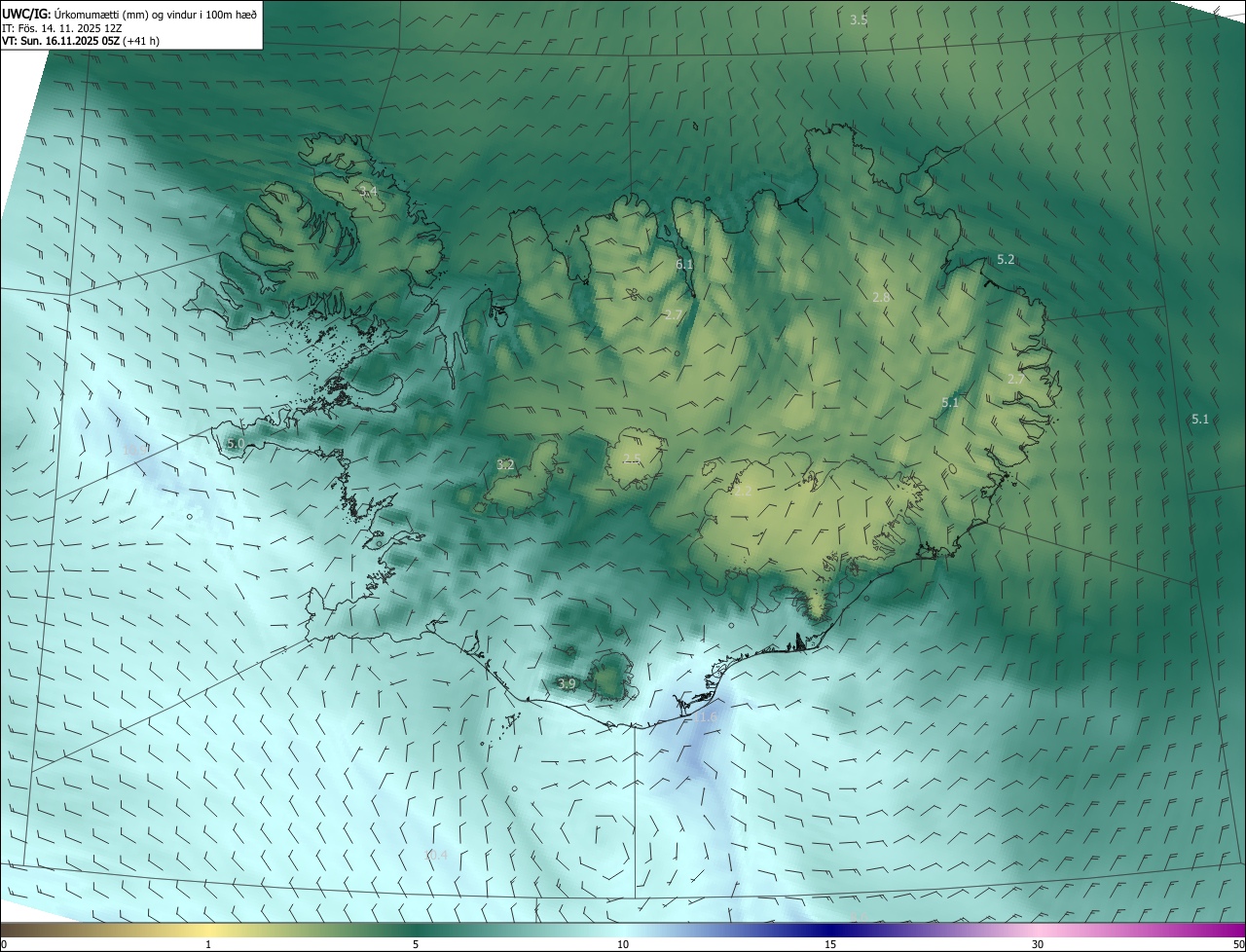Click the 5 mm tick on the color scale
1246x952 pixels.
point(416,944)
